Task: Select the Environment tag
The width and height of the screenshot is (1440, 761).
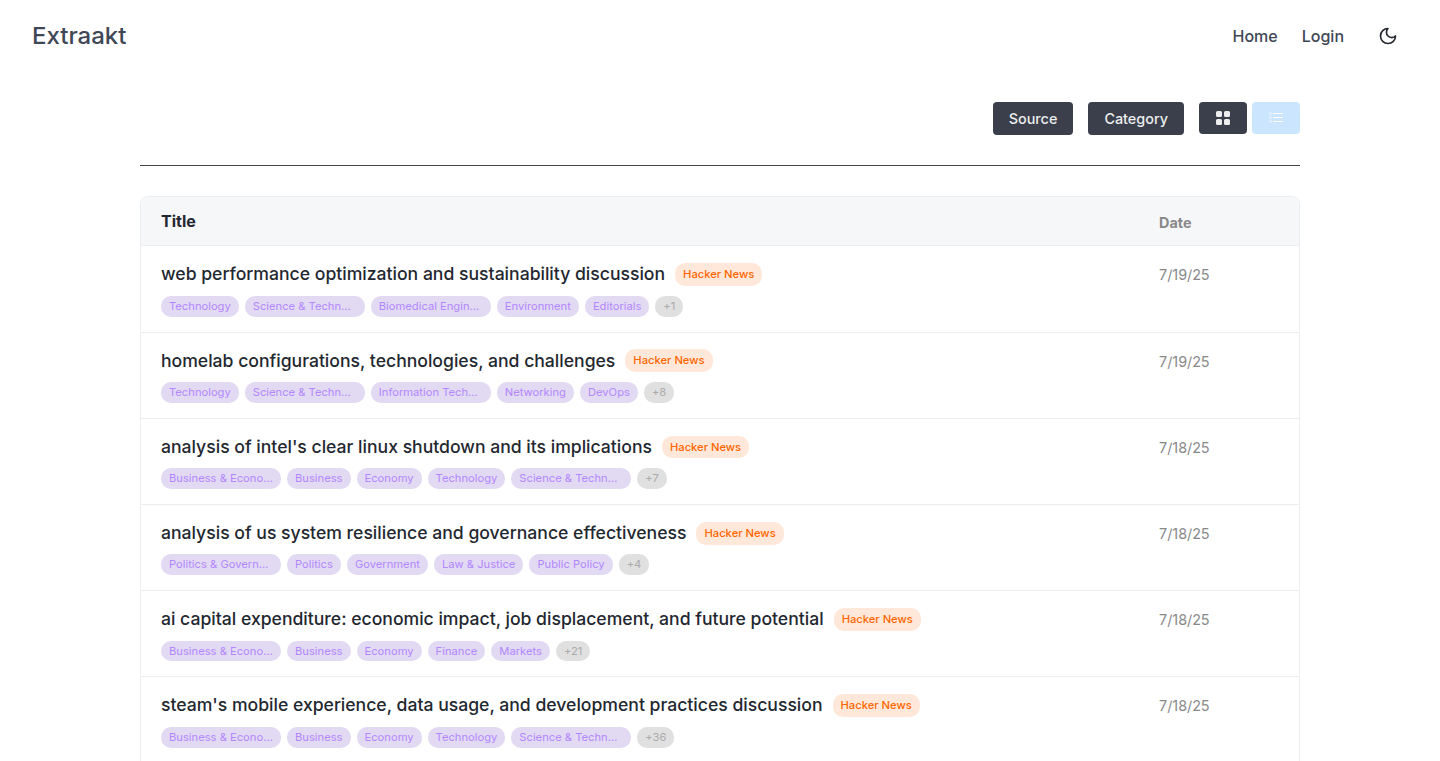Action: tap(538, 306)
